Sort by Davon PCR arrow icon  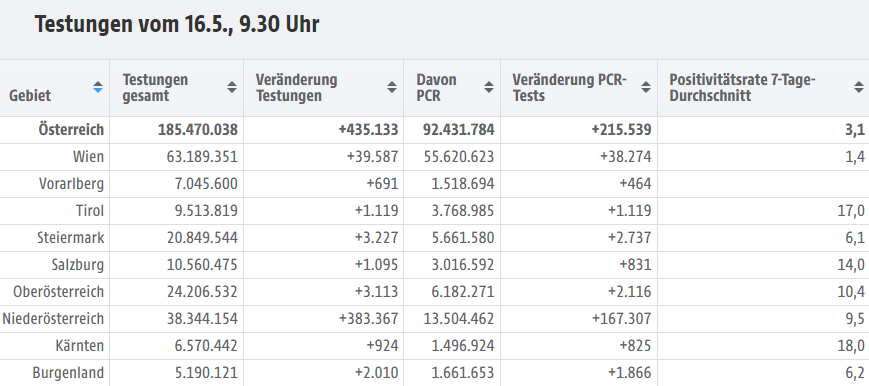489,87
